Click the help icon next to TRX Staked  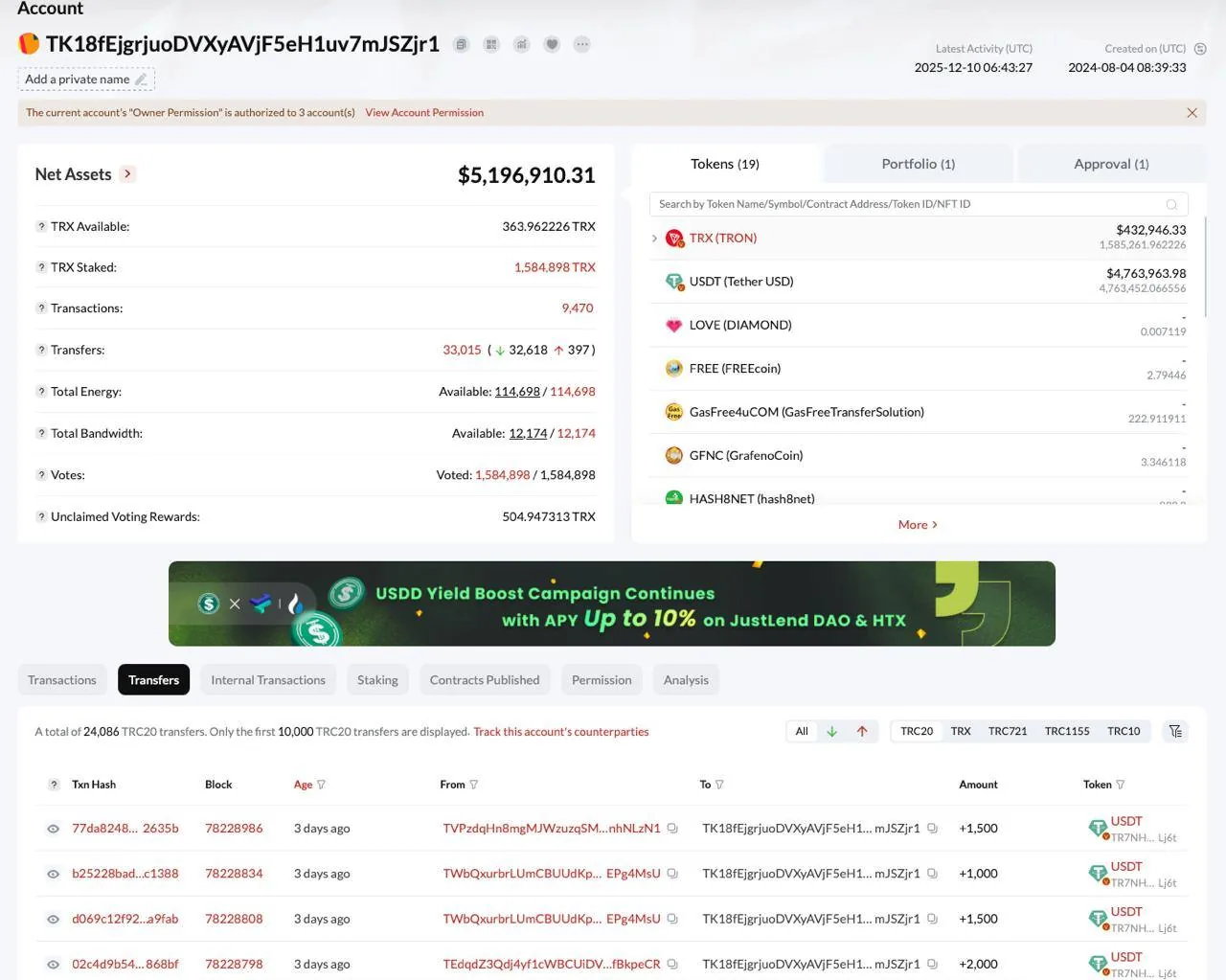point(41,268)
